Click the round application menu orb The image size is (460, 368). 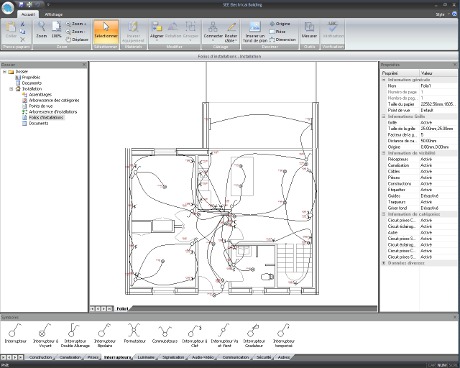click(x=8, y=8)
